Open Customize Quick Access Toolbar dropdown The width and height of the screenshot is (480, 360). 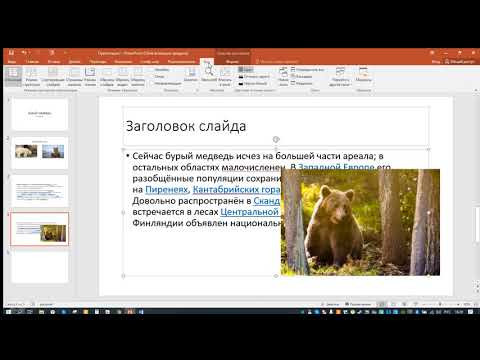[x=65, y=53]
